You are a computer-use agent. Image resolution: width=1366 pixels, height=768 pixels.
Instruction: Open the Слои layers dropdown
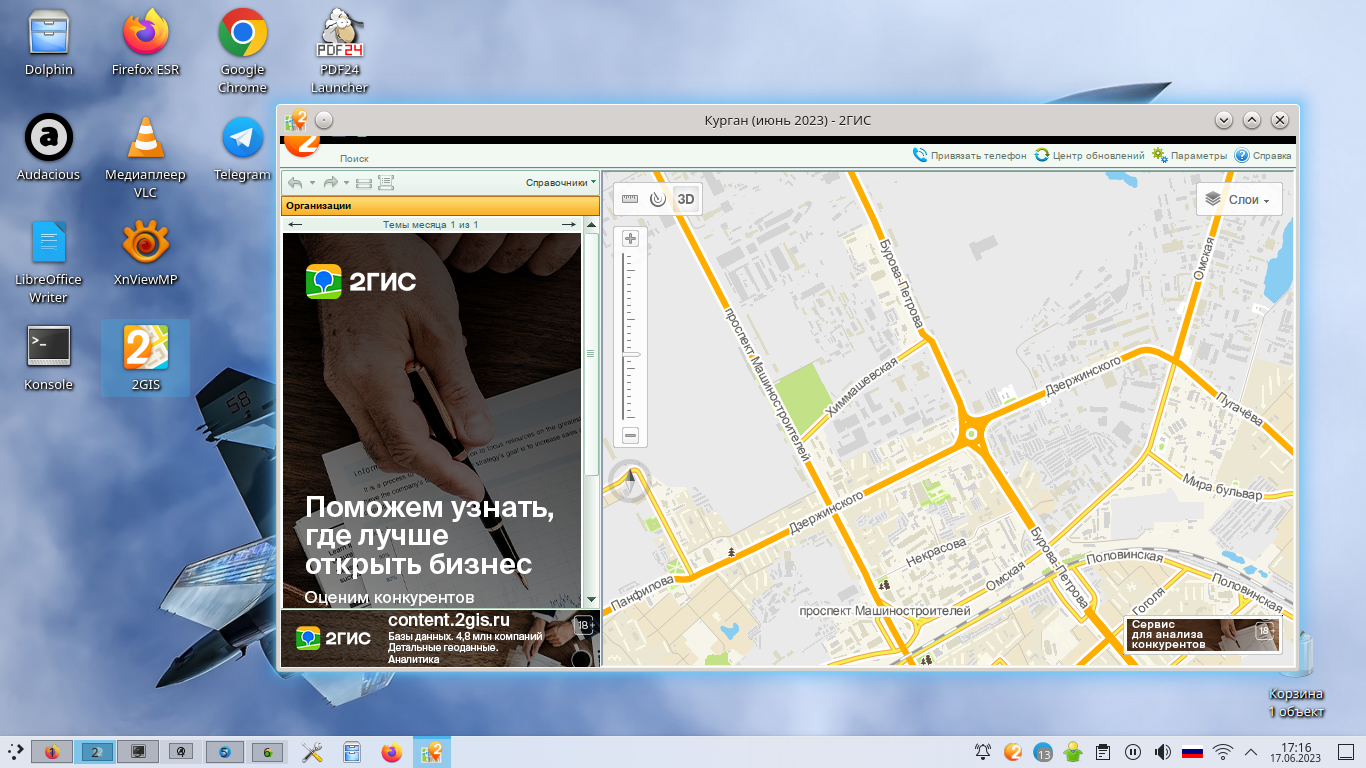(x=1239, y=199)
